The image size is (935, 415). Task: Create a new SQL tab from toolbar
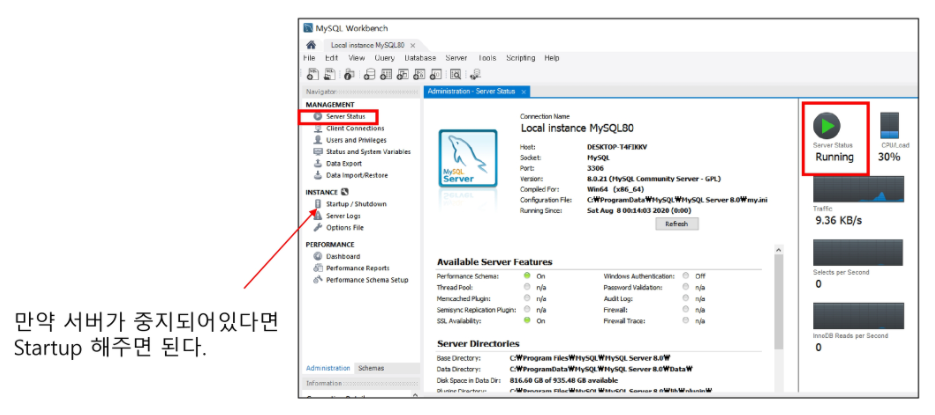pyautogui.click(x=312, y=75)
